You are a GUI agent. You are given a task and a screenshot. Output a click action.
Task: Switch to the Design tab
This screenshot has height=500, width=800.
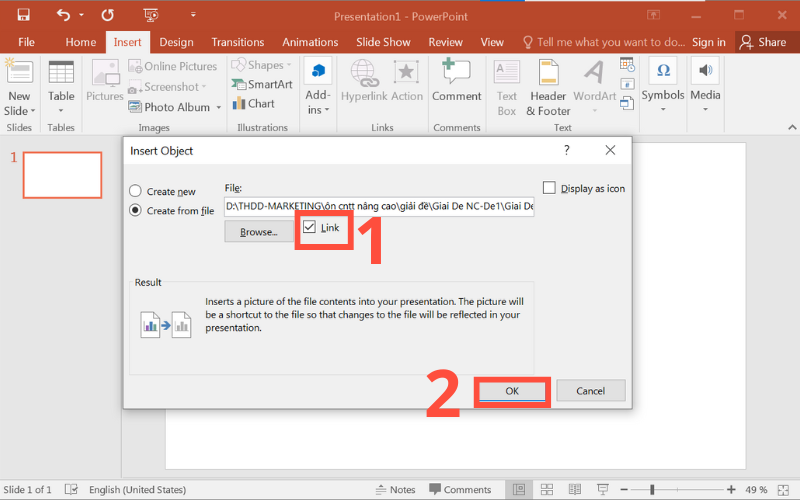176,42
